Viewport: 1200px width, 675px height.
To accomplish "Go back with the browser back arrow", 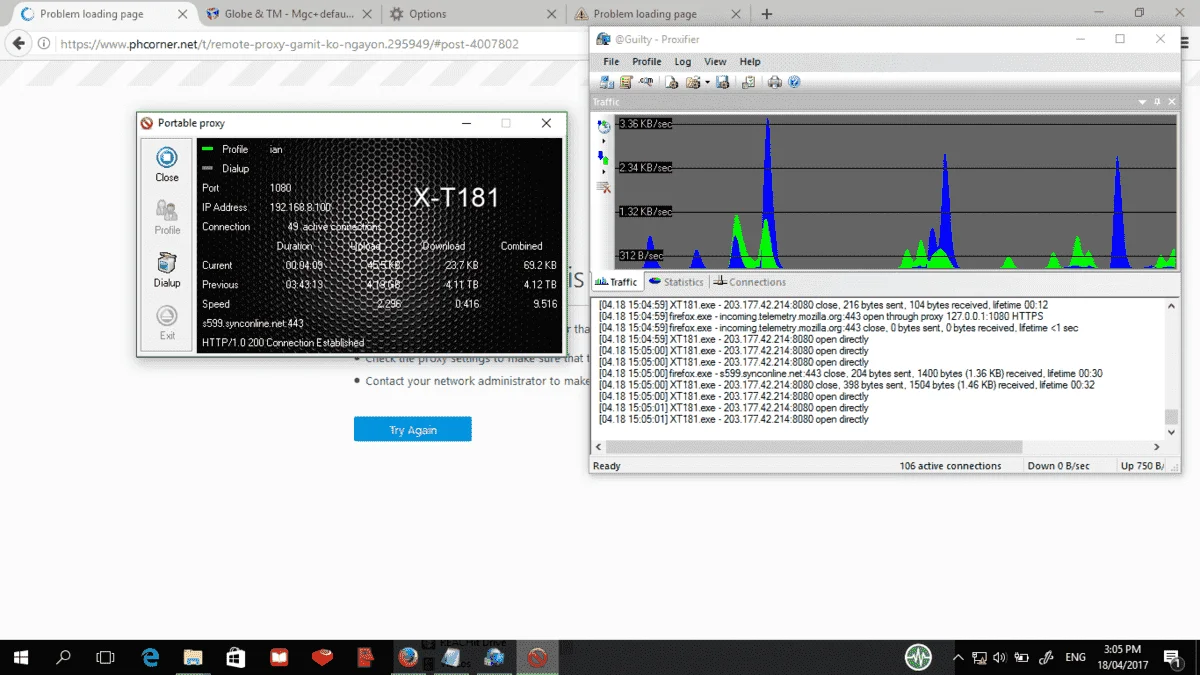I will [x=17, y=44].
